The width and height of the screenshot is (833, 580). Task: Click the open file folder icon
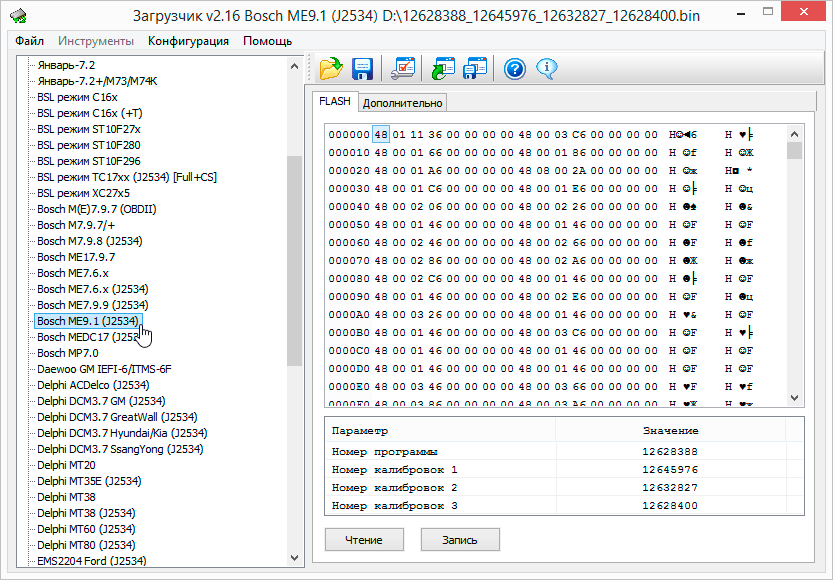pos(331,69)
